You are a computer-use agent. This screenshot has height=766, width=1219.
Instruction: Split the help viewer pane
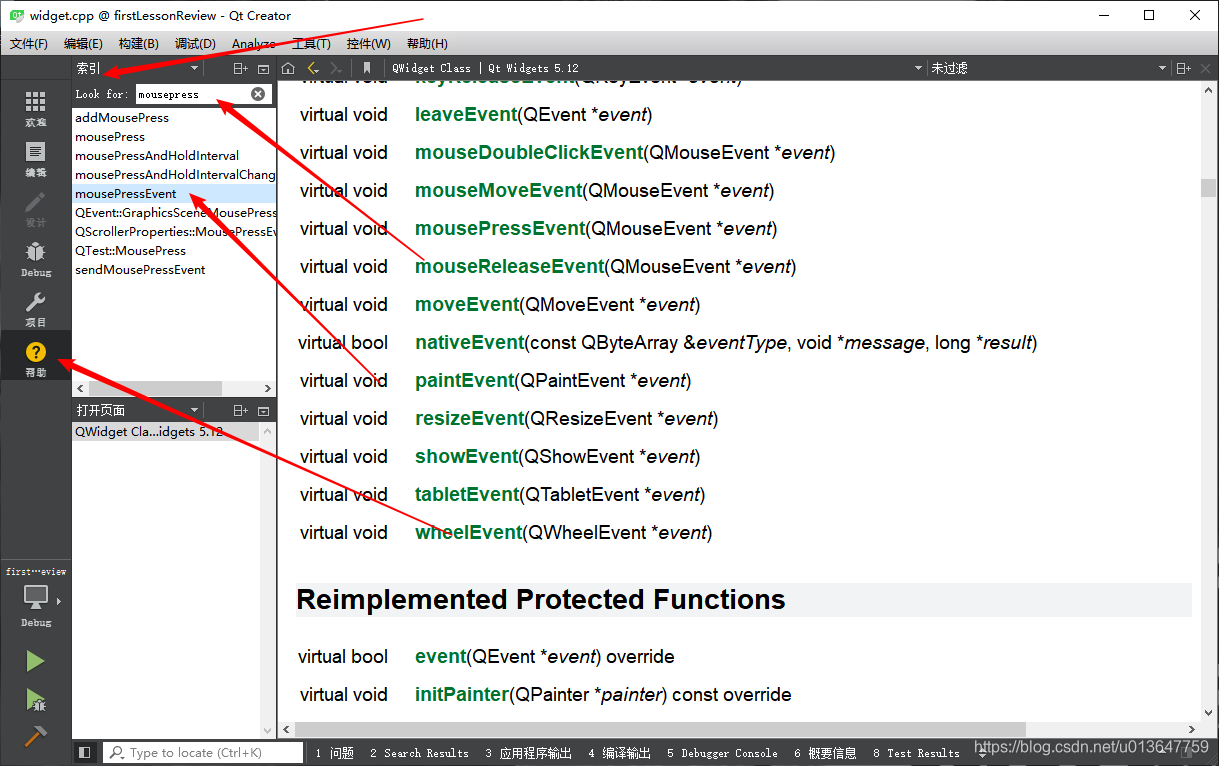(x=1184, y=68)
